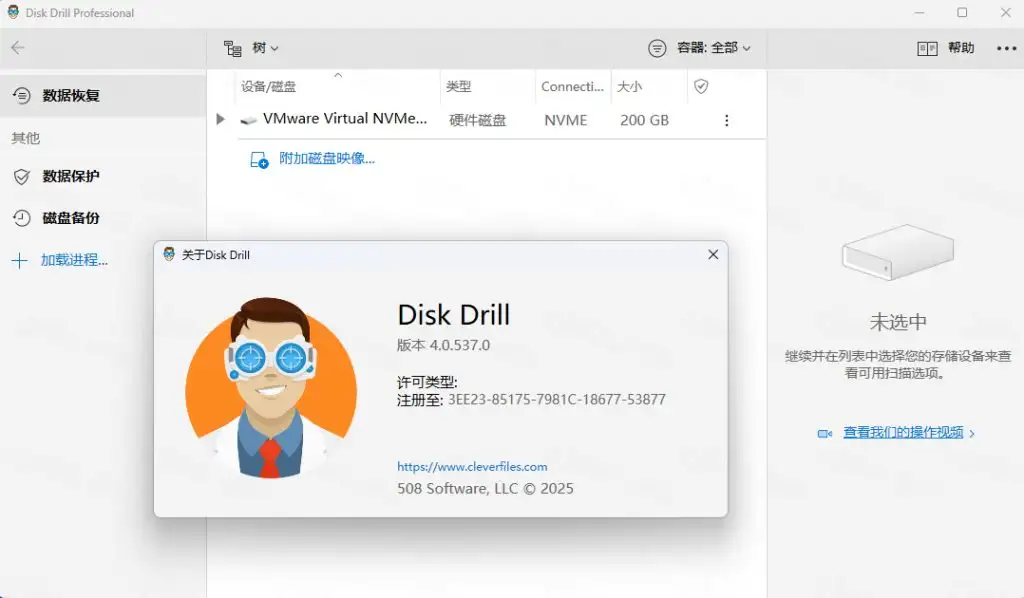The image size is (1024, 598).
Task: Click the clock icon beside 磁盘备份
Action: coord(22,218)
